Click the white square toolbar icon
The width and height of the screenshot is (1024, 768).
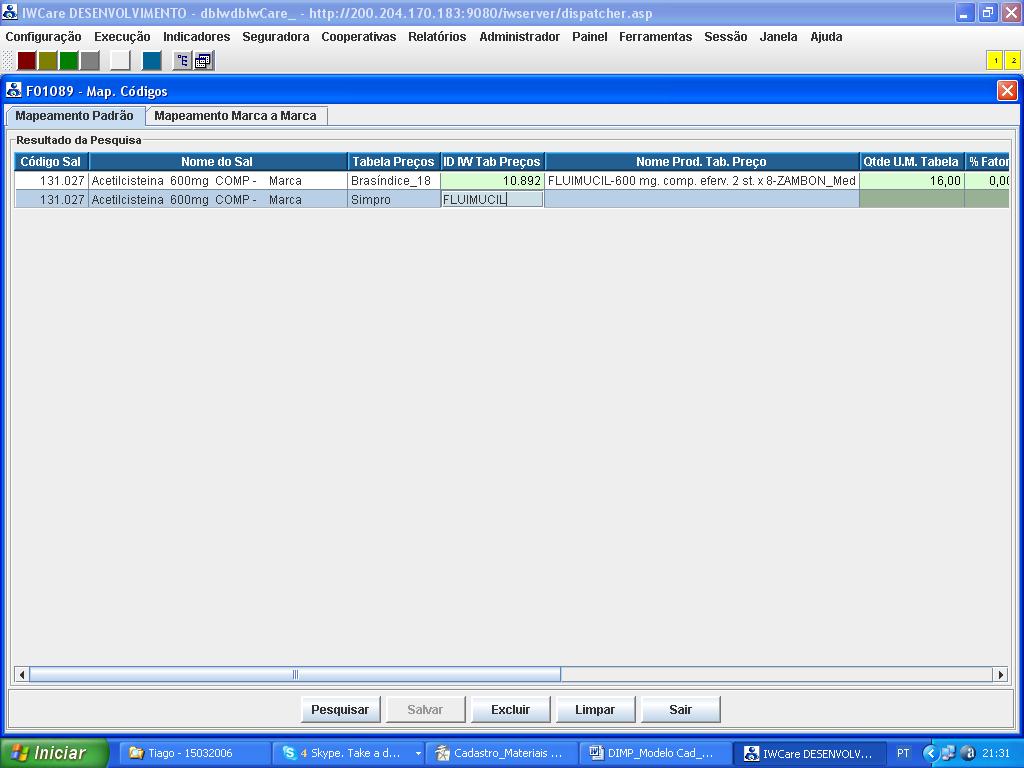tap(120, 61)
